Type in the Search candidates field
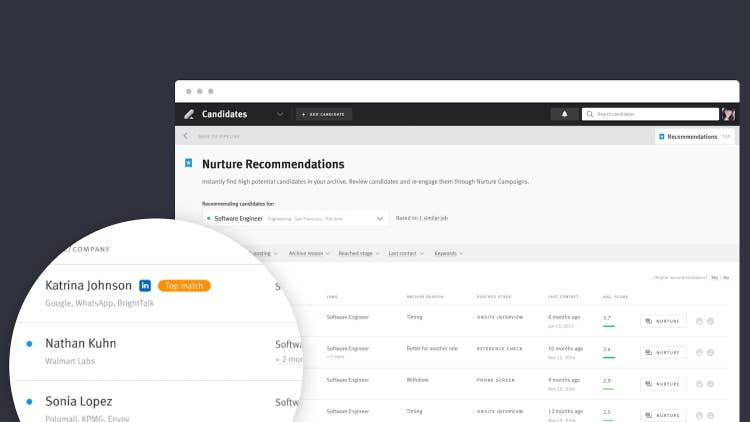Viewport: 750px width, 422px height. (650, 114)
